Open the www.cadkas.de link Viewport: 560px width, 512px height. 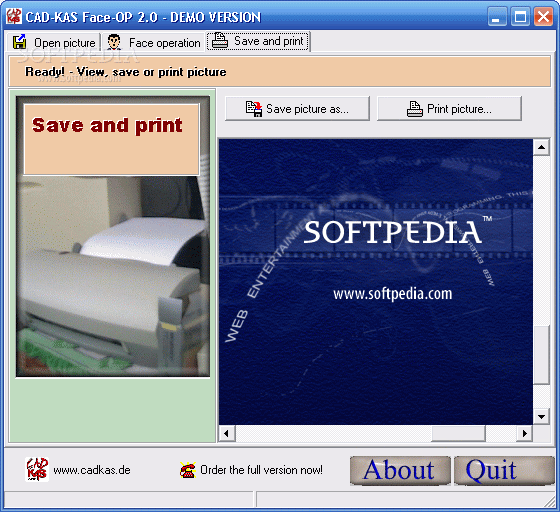(x=92, y=470)
